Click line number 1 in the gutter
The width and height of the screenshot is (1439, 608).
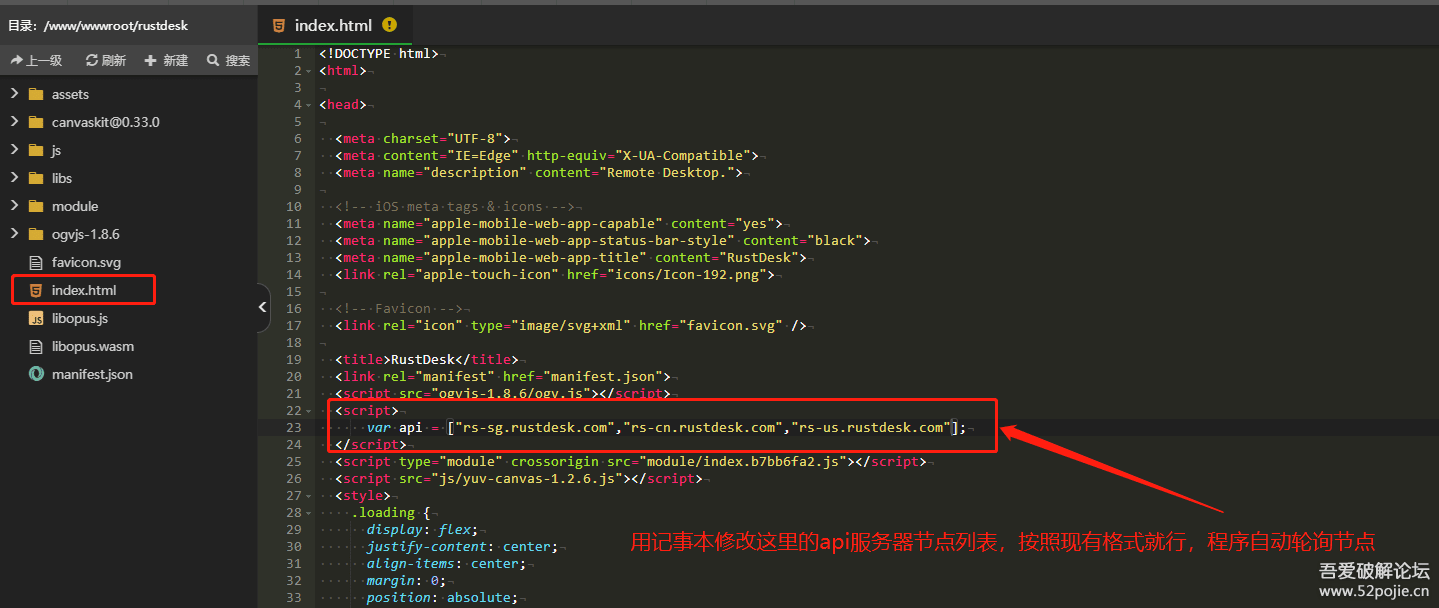(x=297, y=54)
